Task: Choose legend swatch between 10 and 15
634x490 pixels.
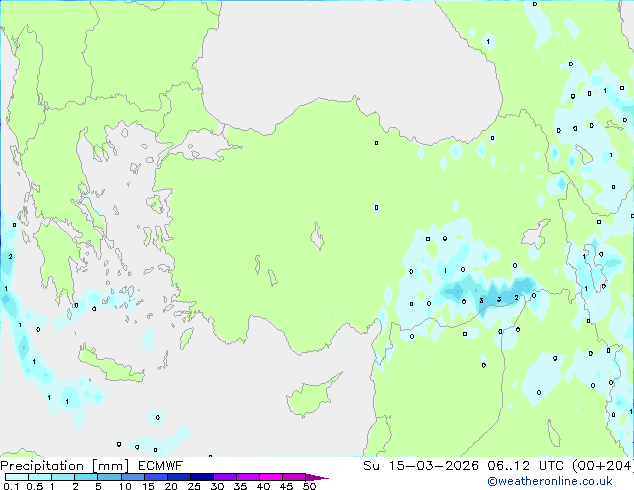Action: 134,477
